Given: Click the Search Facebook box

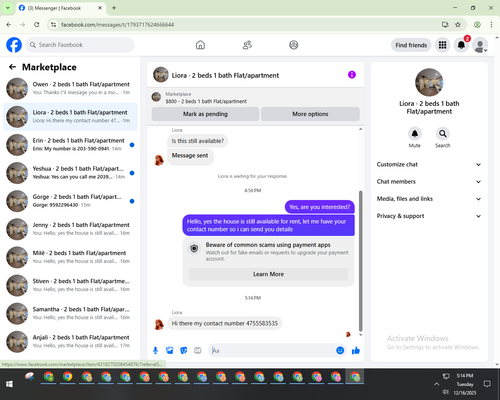Looking at the screenshot, I should [x=80, y=45].
